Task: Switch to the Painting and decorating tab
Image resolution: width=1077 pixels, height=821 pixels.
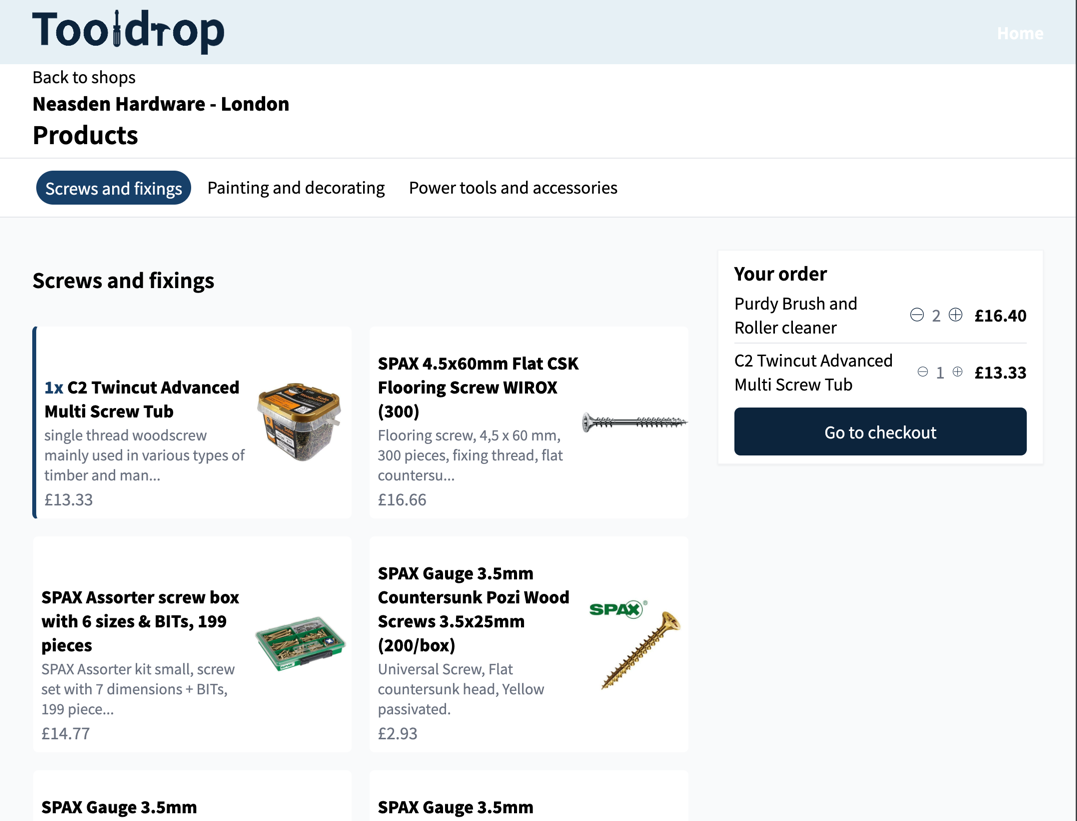Action: (296, 187)
